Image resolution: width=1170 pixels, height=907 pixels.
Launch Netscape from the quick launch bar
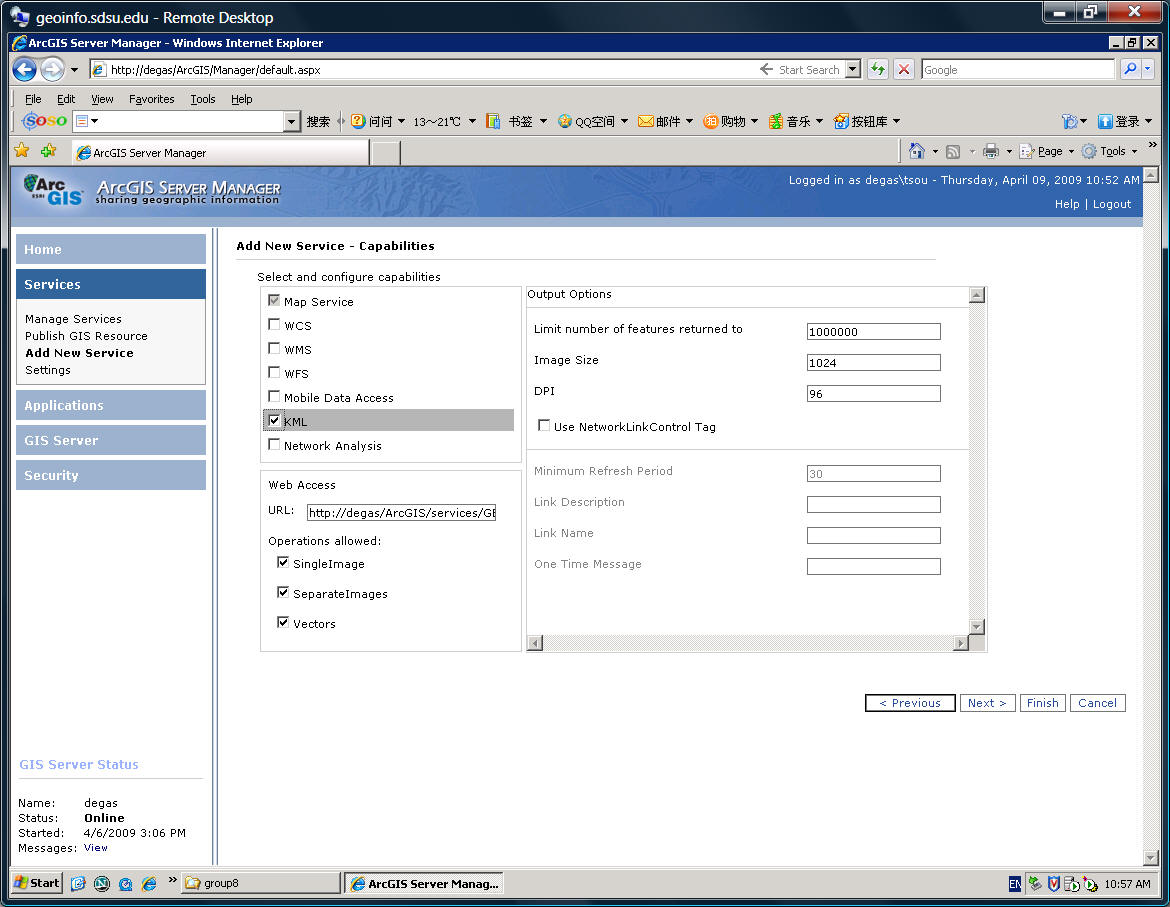point(101,884)
